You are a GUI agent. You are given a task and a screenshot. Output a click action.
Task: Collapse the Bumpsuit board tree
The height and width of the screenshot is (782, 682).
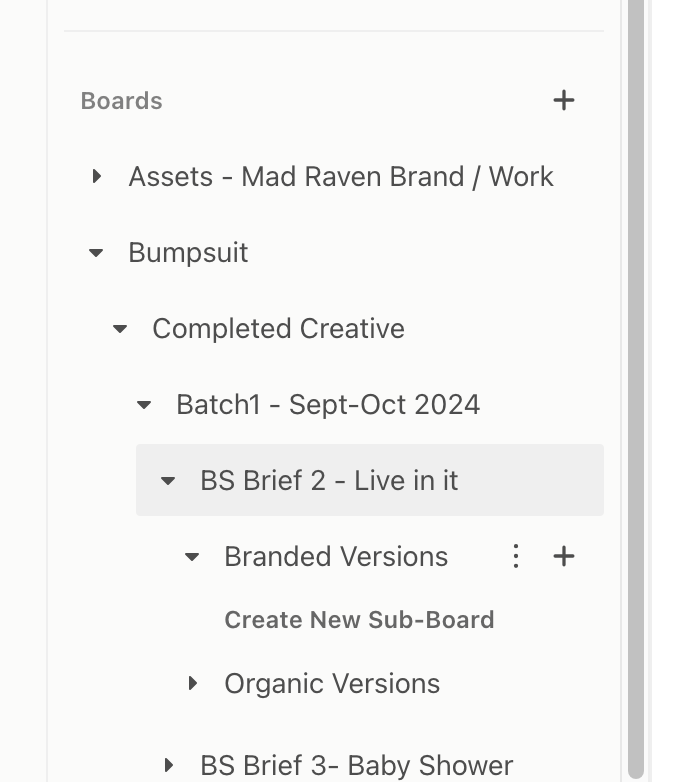(x=97, y=253)
